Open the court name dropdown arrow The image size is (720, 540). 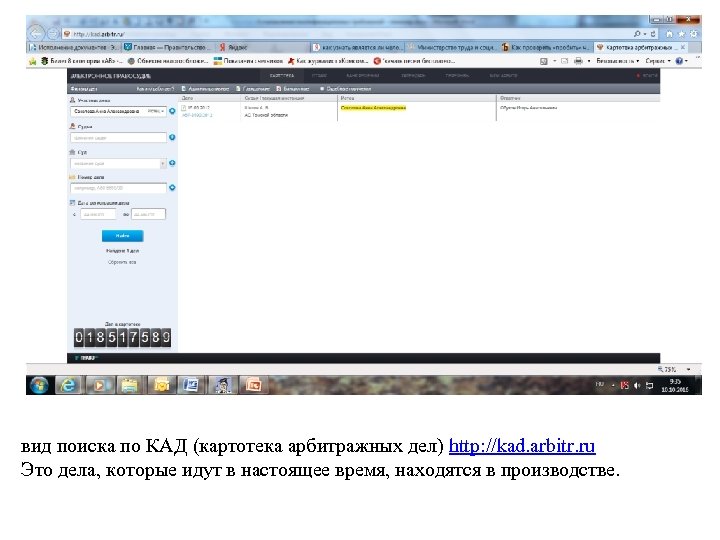pos(163,163)
